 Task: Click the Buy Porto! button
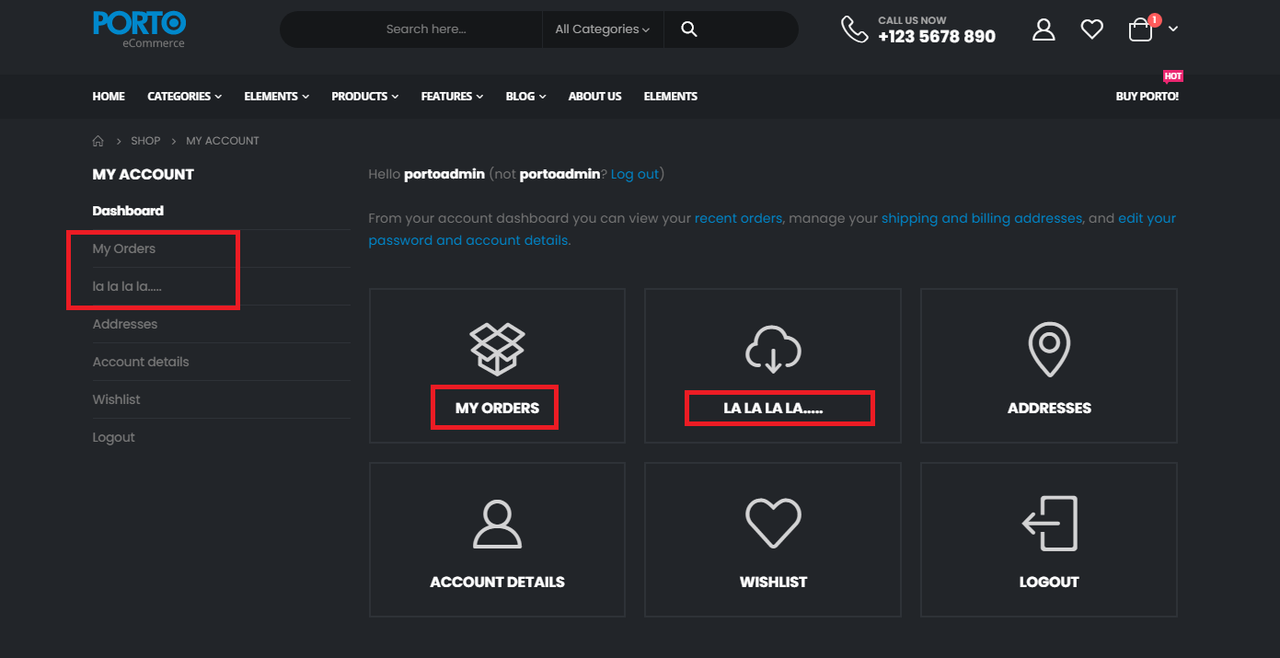click(x=1147, y=96)
